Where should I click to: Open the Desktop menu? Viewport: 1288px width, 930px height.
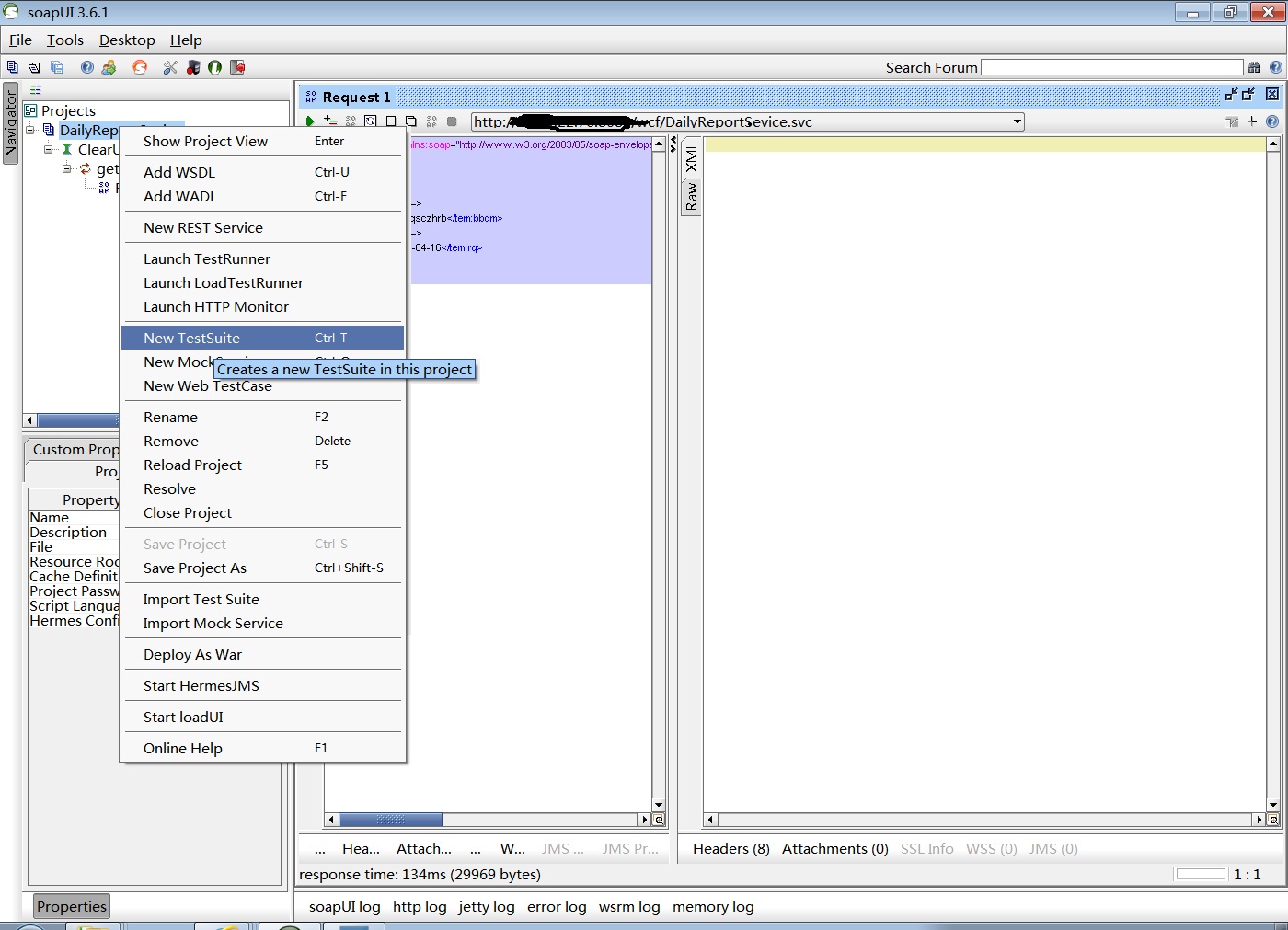[127, 40]
